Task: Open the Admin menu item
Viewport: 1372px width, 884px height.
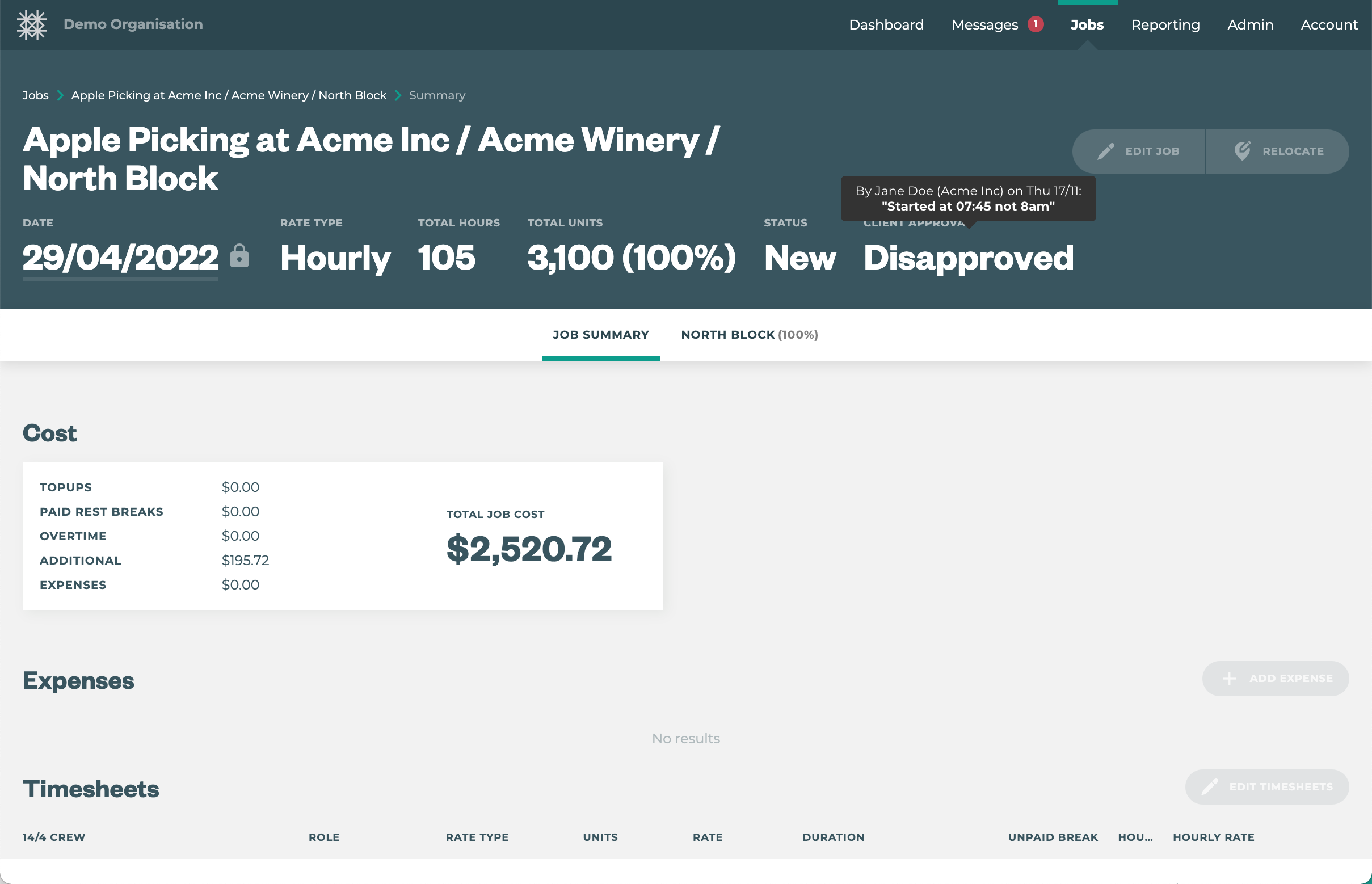Action: click(x=1250, y=25)
